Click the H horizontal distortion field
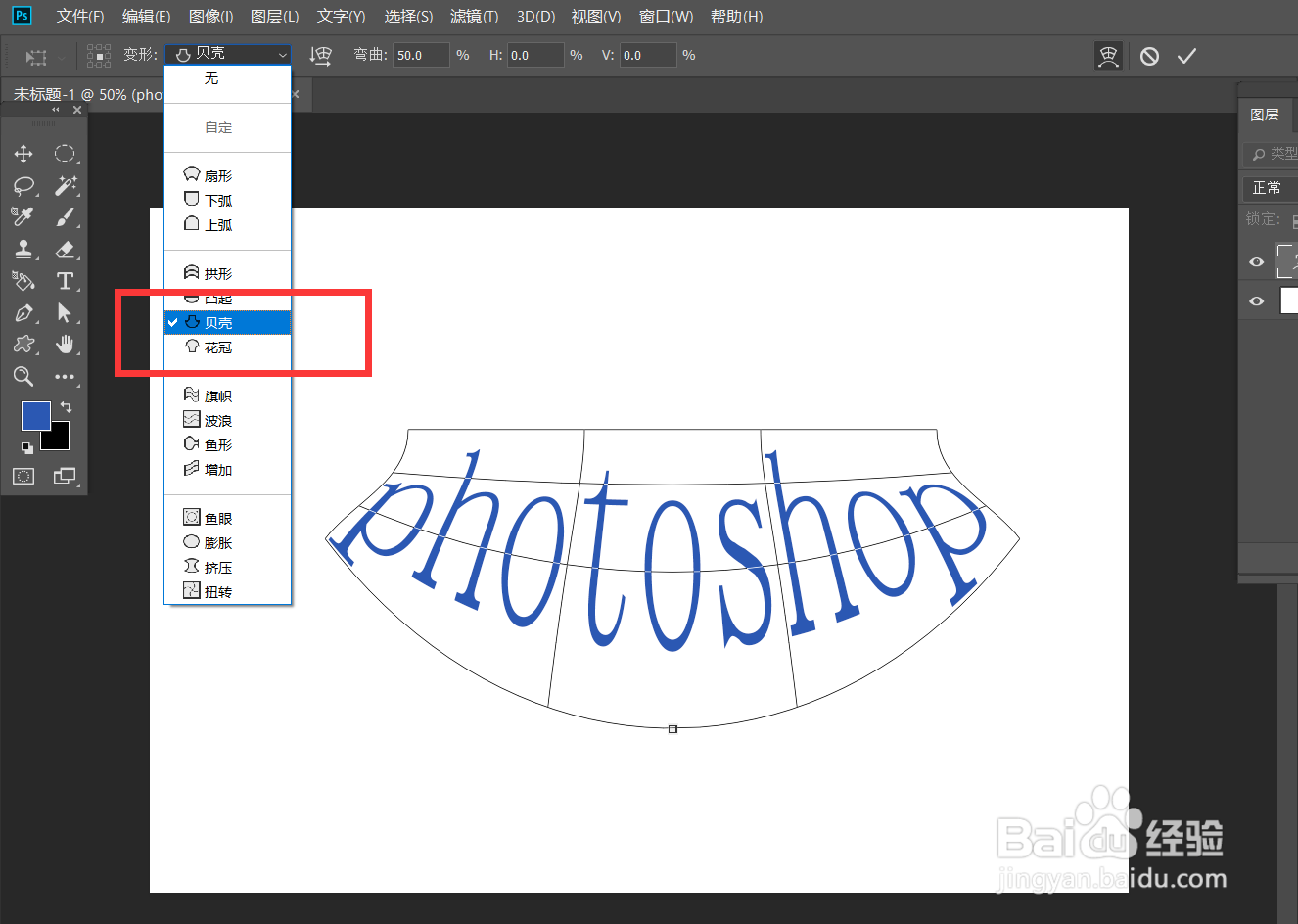Viewport: 1298px width, 924px height. coord(535,55)
